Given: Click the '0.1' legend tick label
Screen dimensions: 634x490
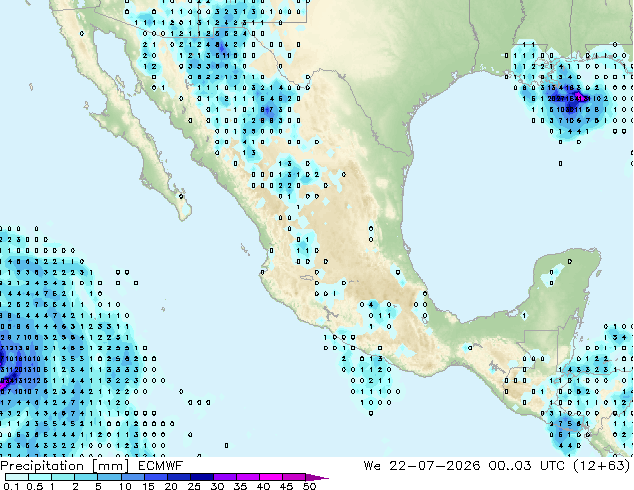Looking at the screenshot, I should (x=11, y=486).
